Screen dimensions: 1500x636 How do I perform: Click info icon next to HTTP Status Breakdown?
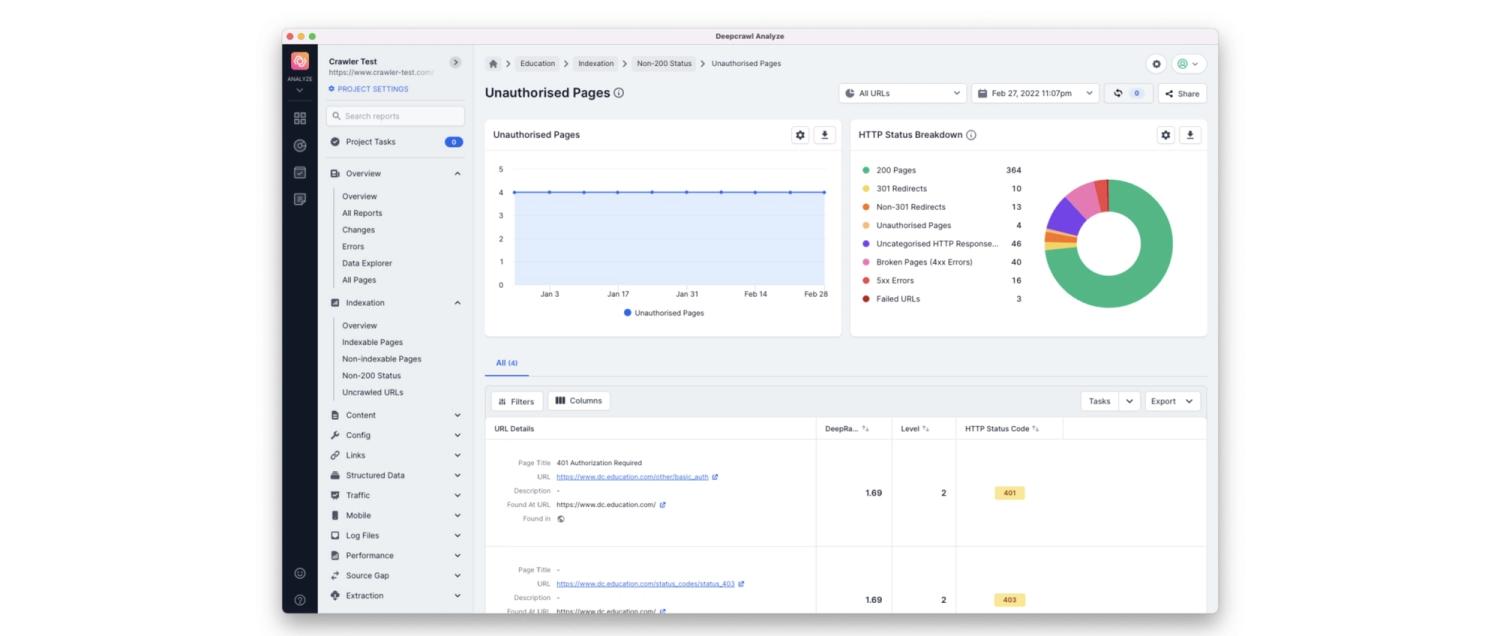point(971,135)
